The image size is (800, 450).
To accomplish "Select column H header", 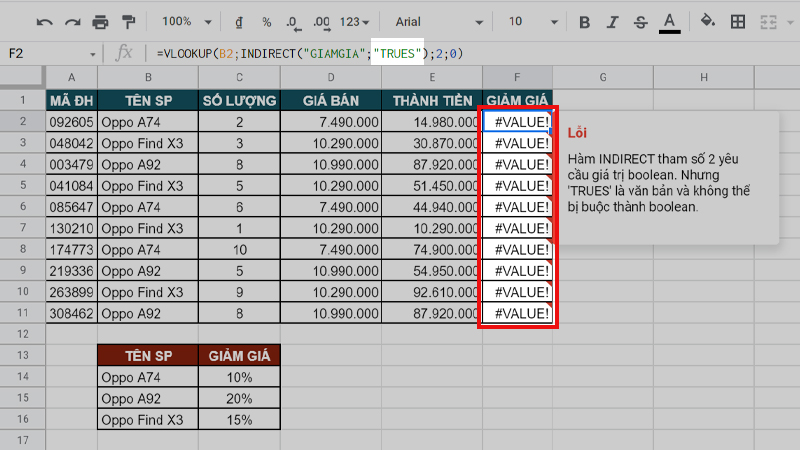I will click(x=704, y=77).
